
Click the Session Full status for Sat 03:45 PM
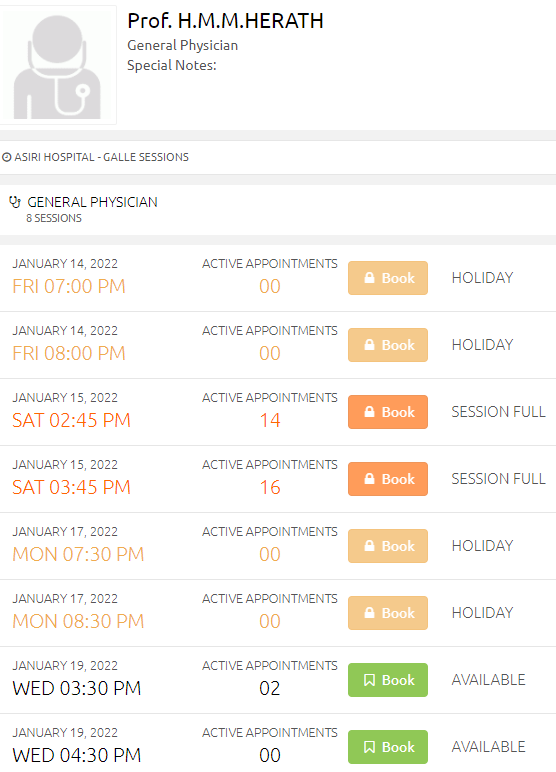point(498,479)
